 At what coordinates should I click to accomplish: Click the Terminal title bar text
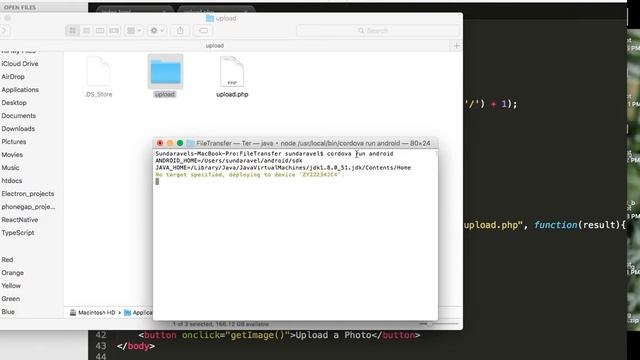(x=313, y=143)
